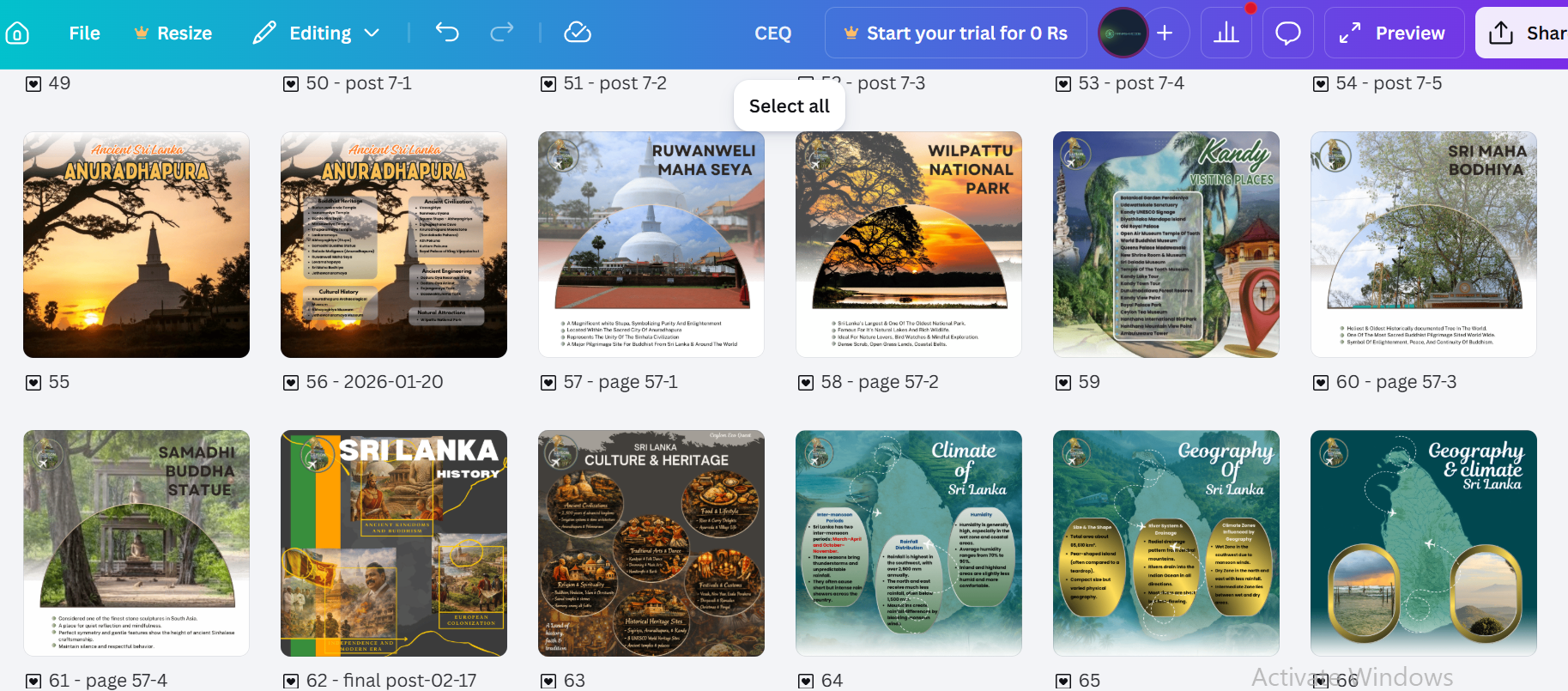Image resolution: width=1568 pixels, height=691 pixels.
Task: Toggle selection marker for page 58
Action: tap(806, 383)
